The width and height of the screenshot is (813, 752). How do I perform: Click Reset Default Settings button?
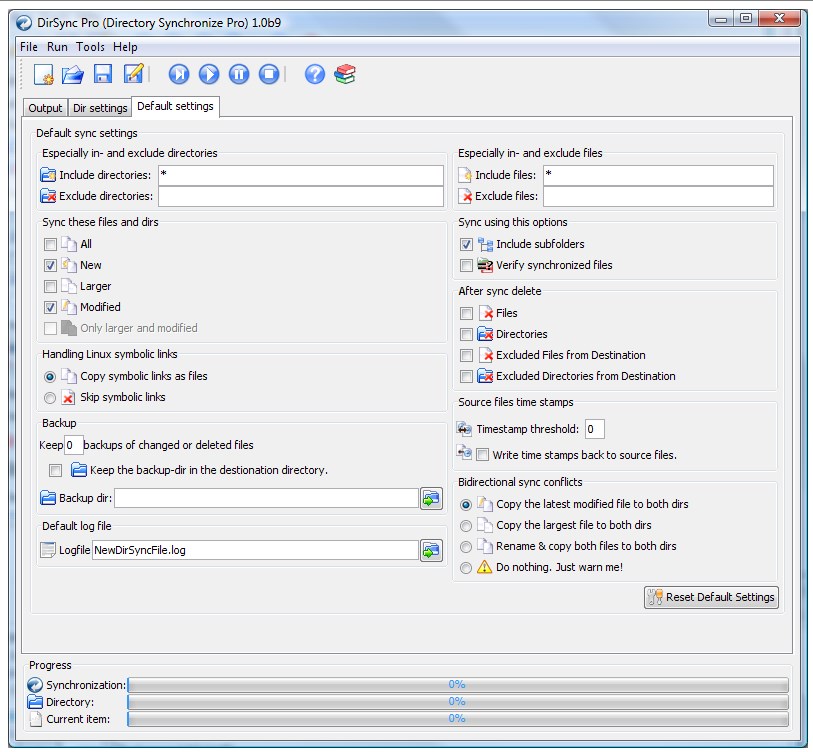click(711, 597)
